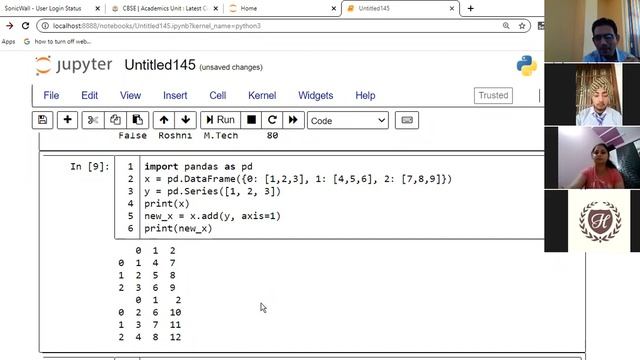Click the zoom magnifier icon in the address bar
This screenshot has height=360, width=640.
point(506,26)
